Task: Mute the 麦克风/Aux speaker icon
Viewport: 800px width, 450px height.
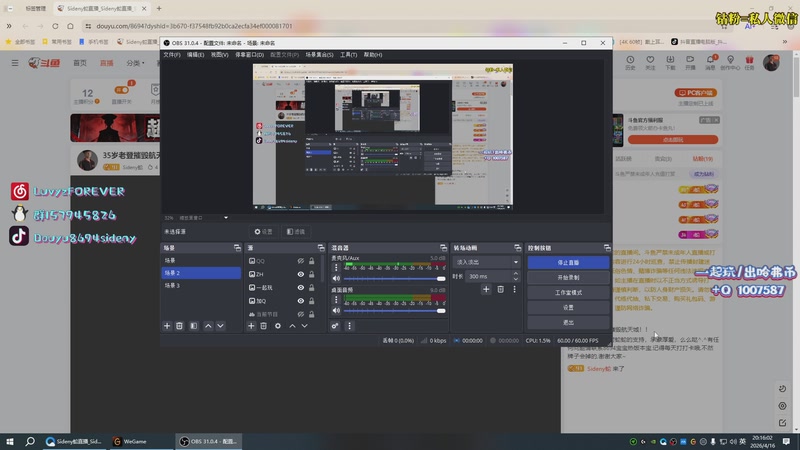Action: click(x=336, y=279)
